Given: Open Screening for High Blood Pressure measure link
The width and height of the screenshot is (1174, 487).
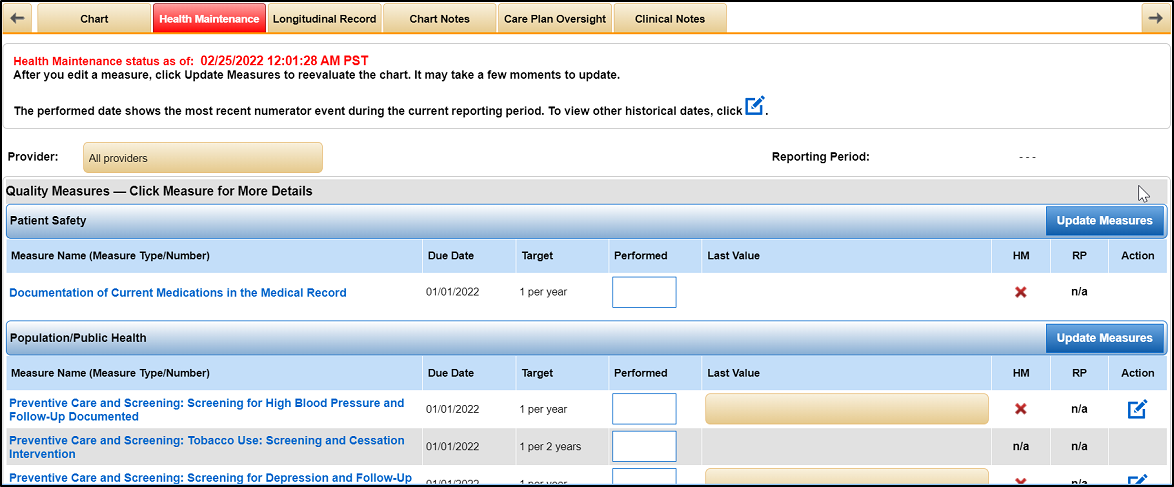Looking at the screenshot, I should pos(207,409).
